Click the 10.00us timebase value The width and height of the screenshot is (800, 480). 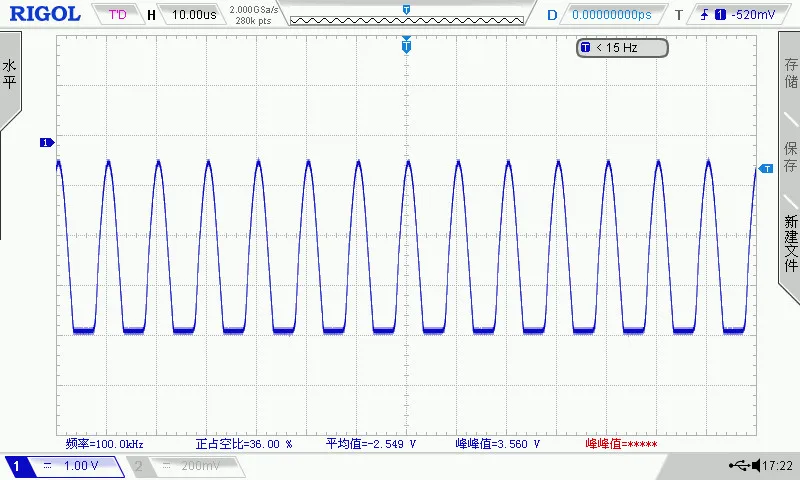[194, 14]
